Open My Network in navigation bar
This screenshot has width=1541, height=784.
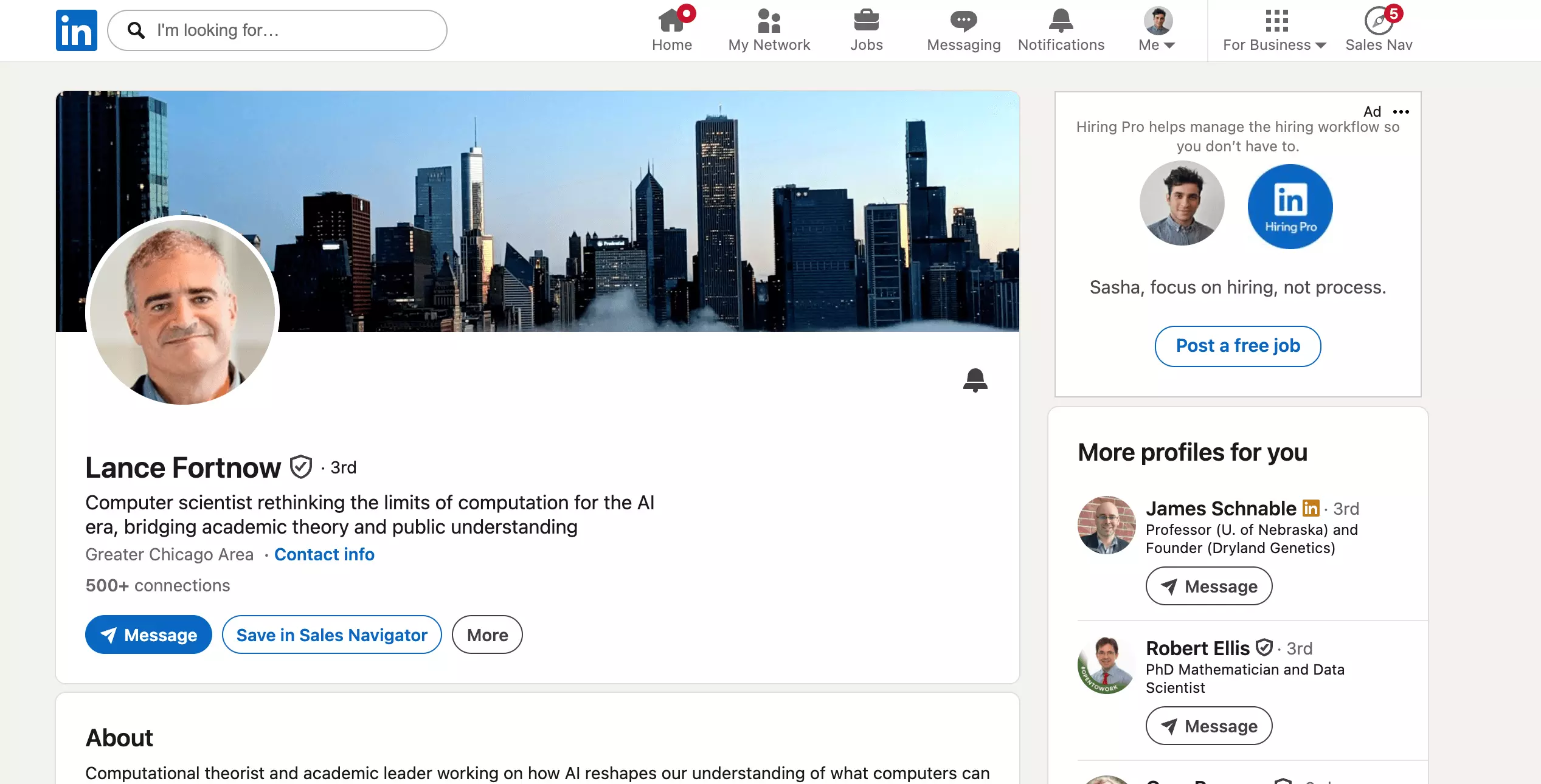point(769,30)
